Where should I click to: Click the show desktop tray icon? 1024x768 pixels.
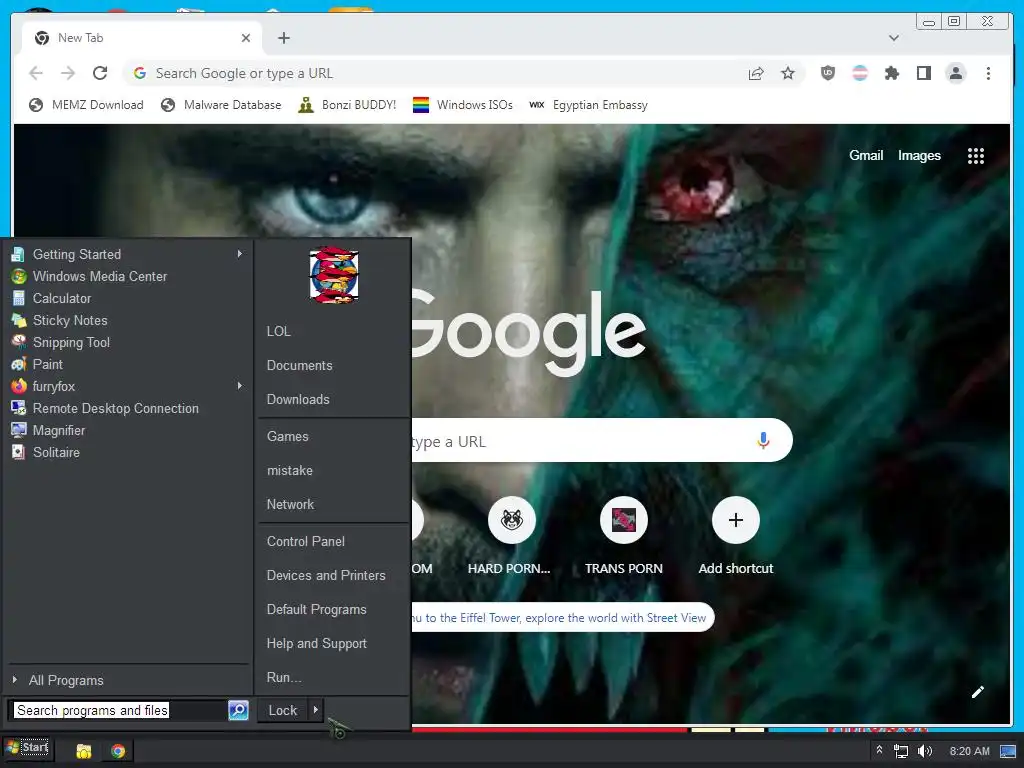pyautogui.click(x=1008, y=751)
